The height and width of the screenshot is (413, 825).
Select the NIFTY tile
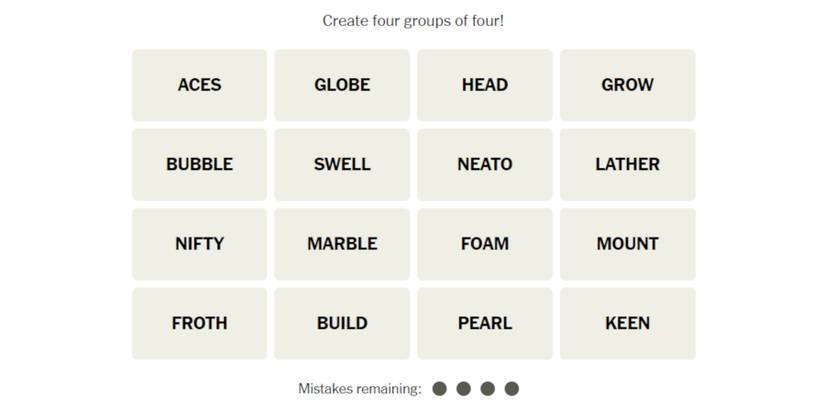pos(199,243)
